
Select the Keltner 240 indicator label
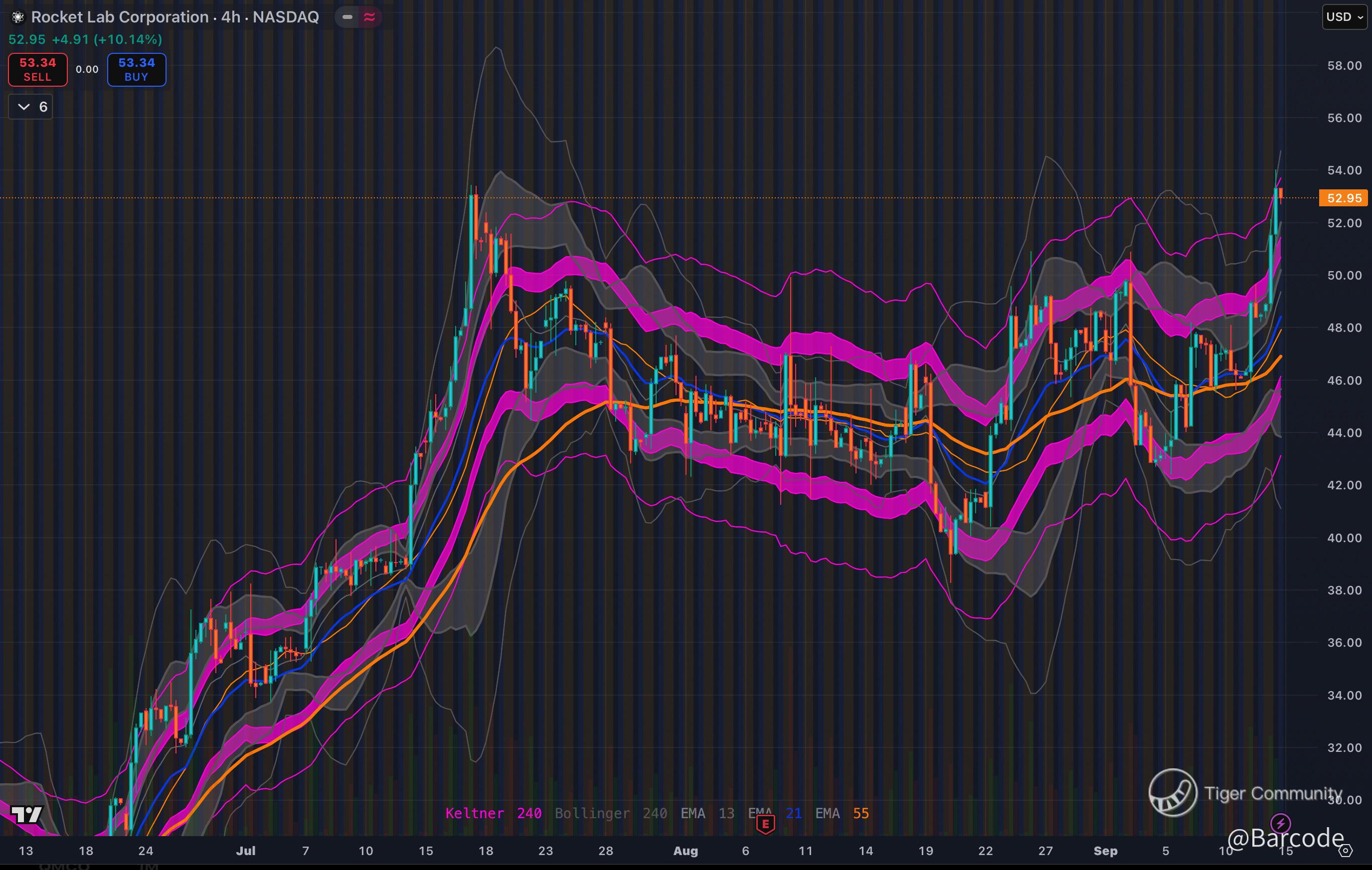coord(493,813)
